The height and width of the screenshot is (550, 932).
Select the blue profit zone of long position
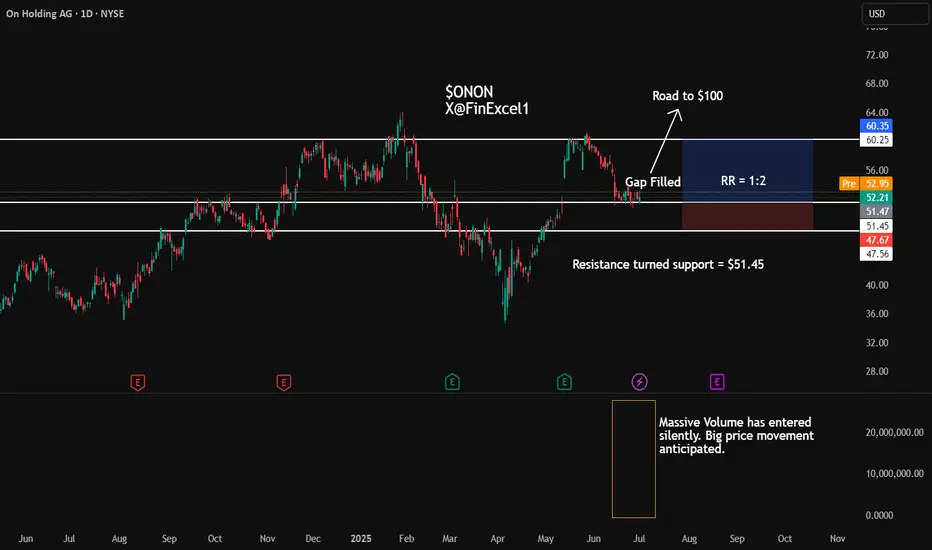748,171
